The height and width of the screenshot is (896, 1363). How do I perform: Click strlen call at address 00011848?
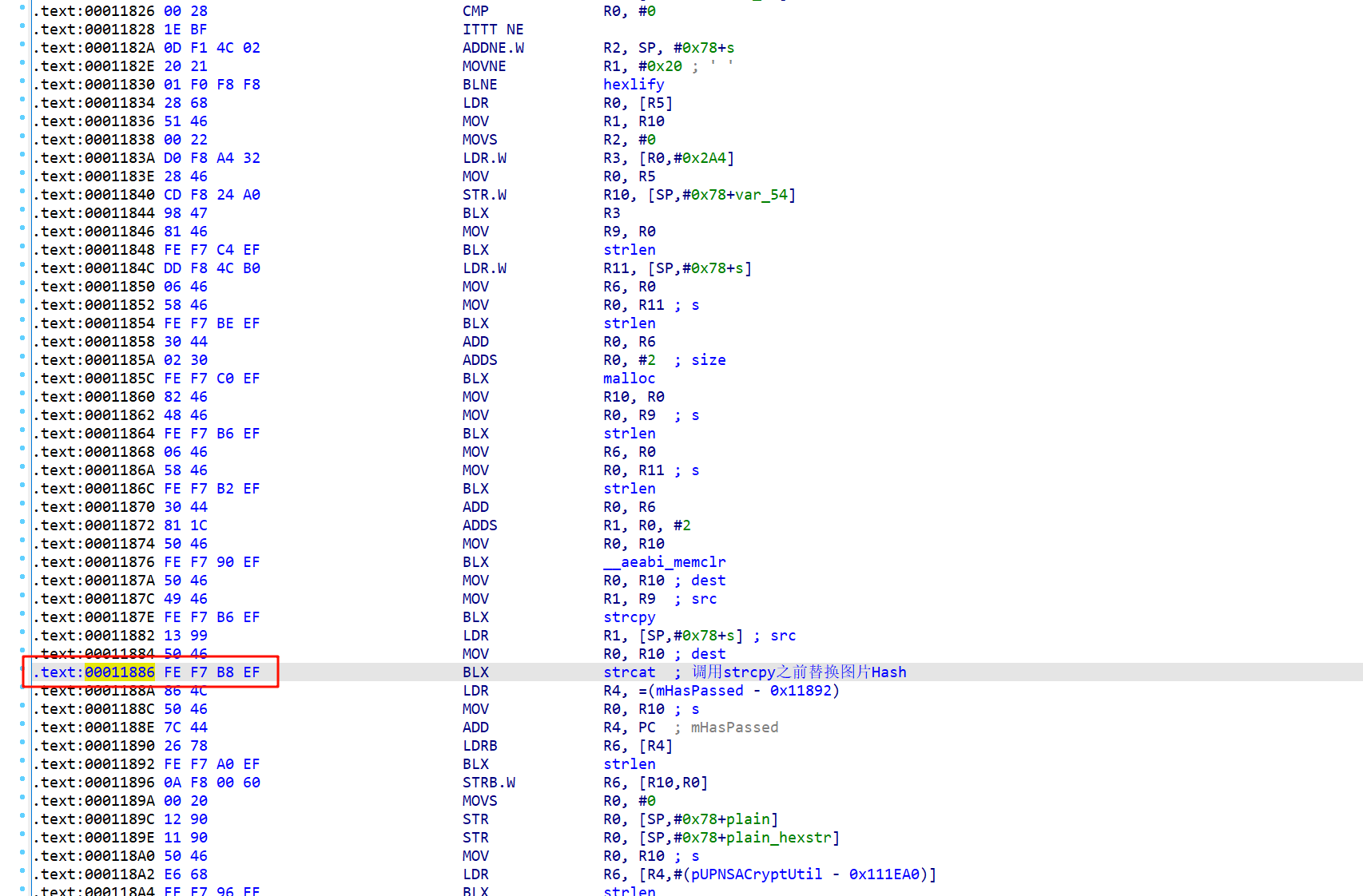pyautogui.click(x=629, y=250)
